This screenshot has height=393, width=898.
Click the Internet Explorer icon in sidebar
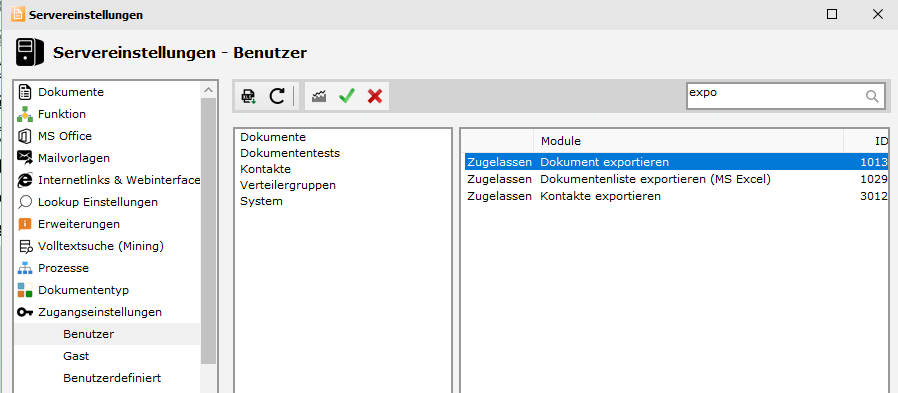(25, 180)
